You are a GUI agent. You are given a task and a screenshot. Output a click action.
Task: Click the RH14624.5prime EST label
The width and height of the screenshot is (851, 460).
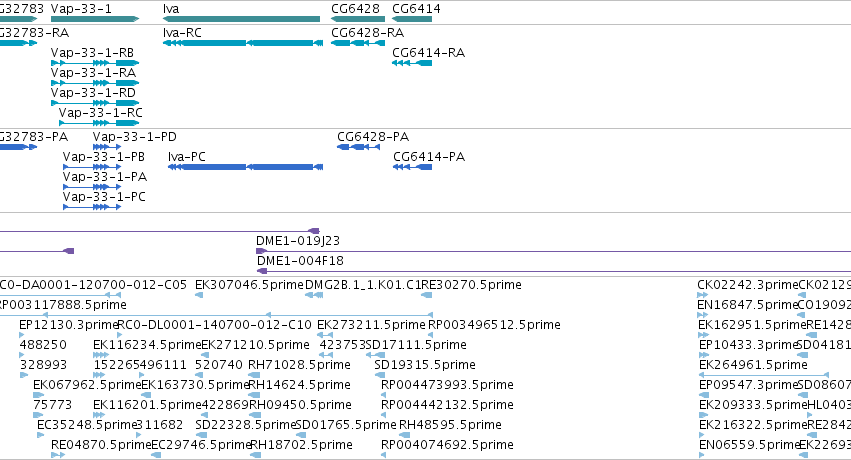(x=299, y=385)
